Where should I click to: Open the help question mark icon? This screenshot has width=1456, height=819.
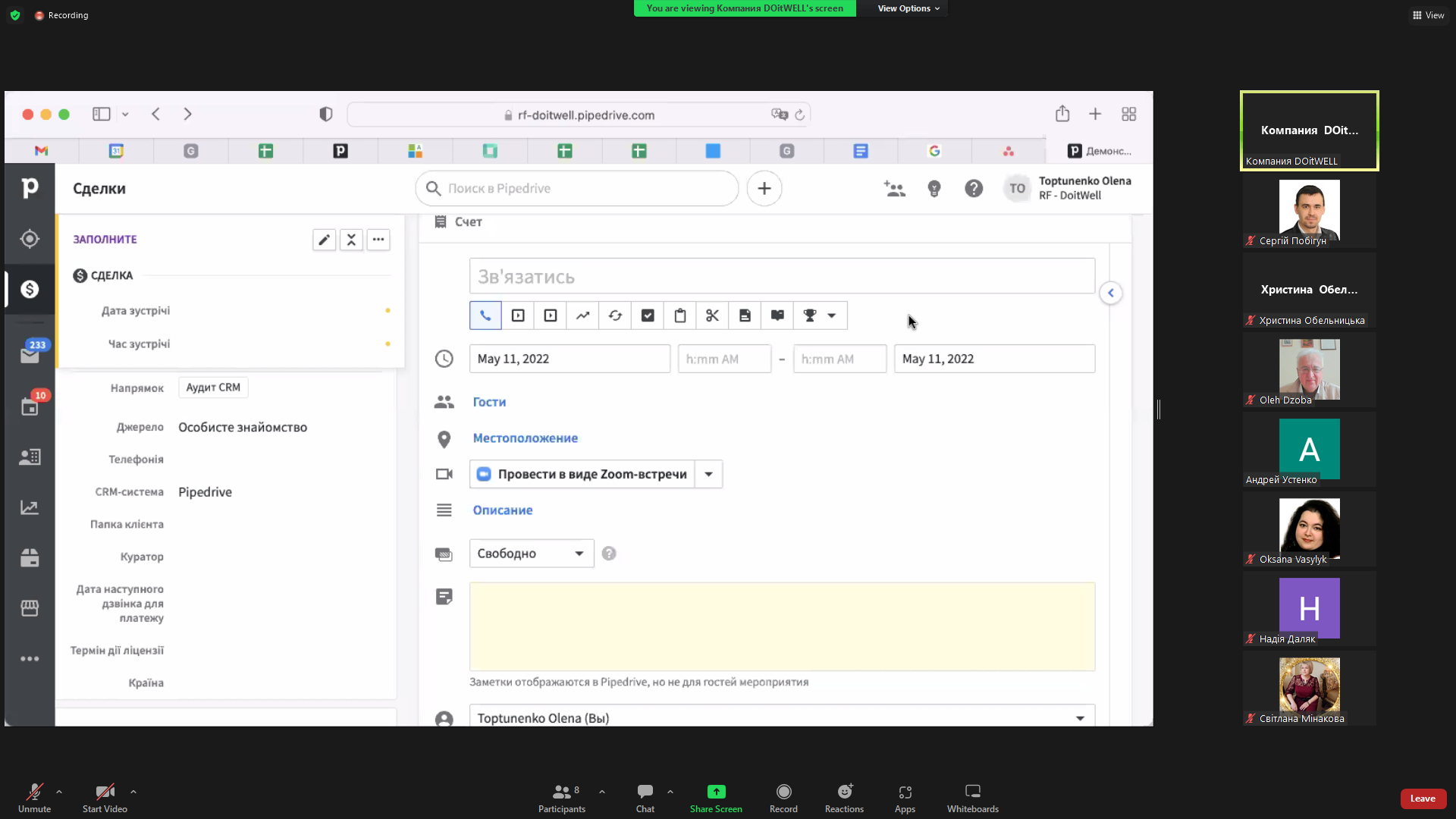pos(974,188)
